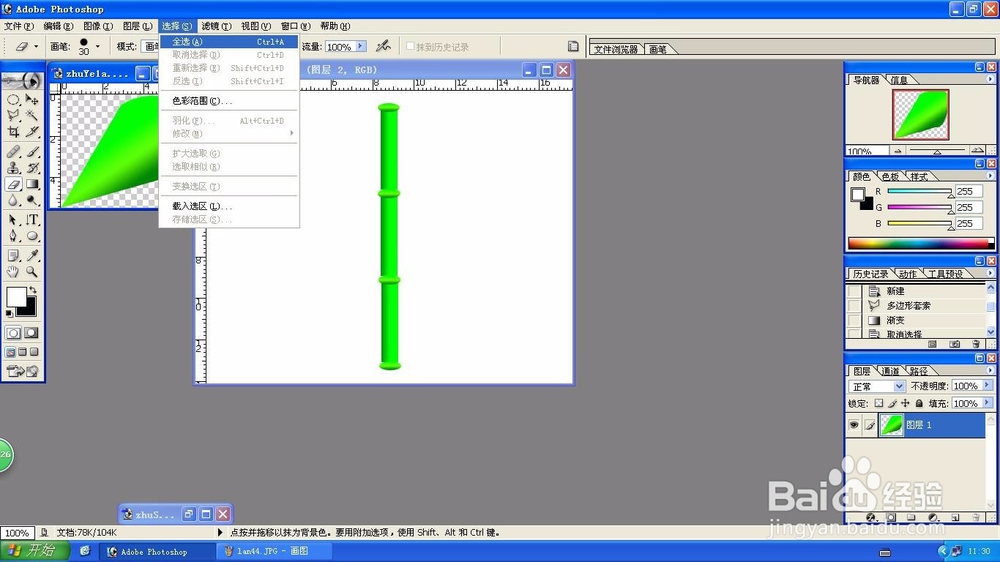The image size is (1000, 562).
Task: Switch to the 动作 tab
Action: [x=908, y=274]
